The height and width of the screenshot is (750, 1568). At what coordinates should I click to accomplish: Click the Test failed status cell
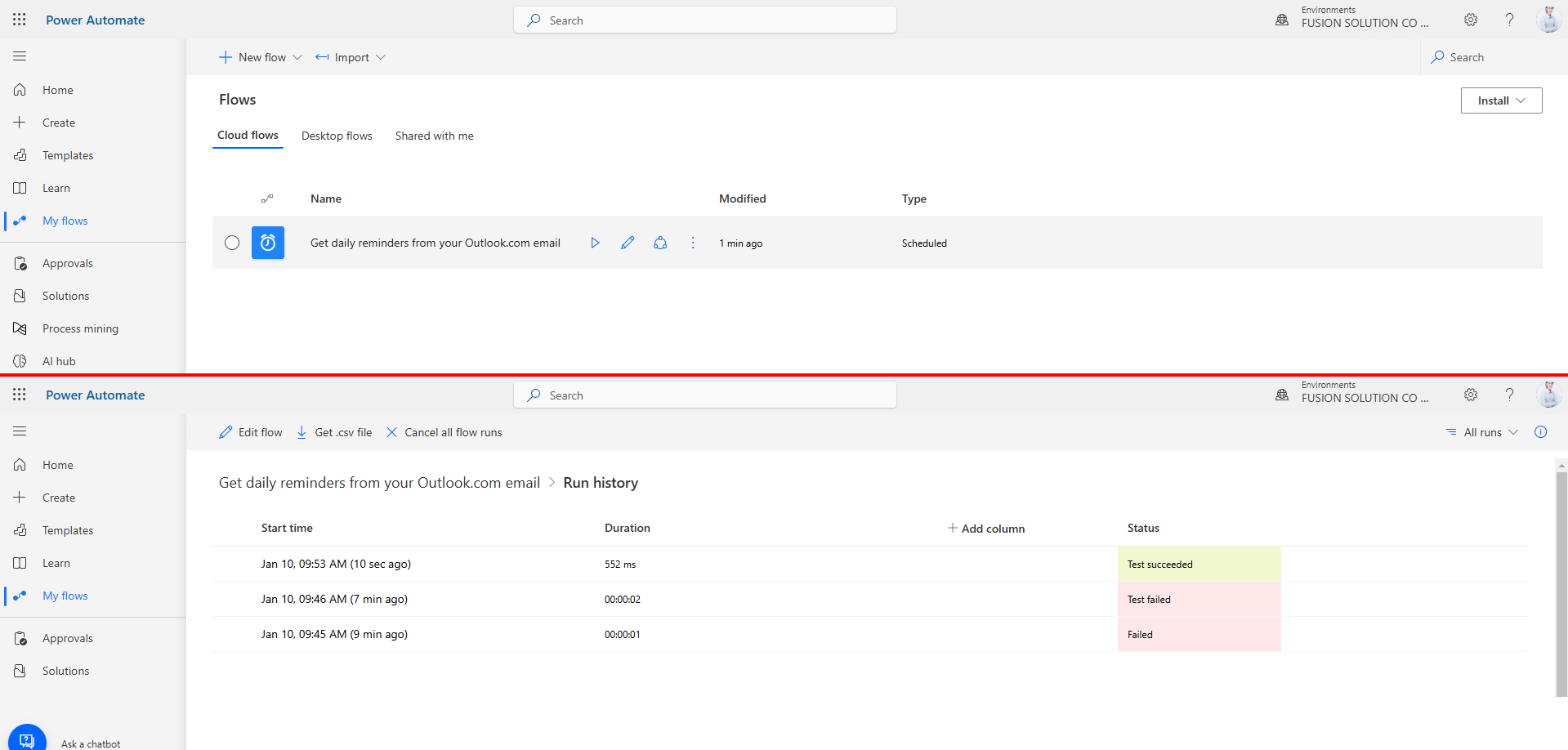tap(1199, 599)
